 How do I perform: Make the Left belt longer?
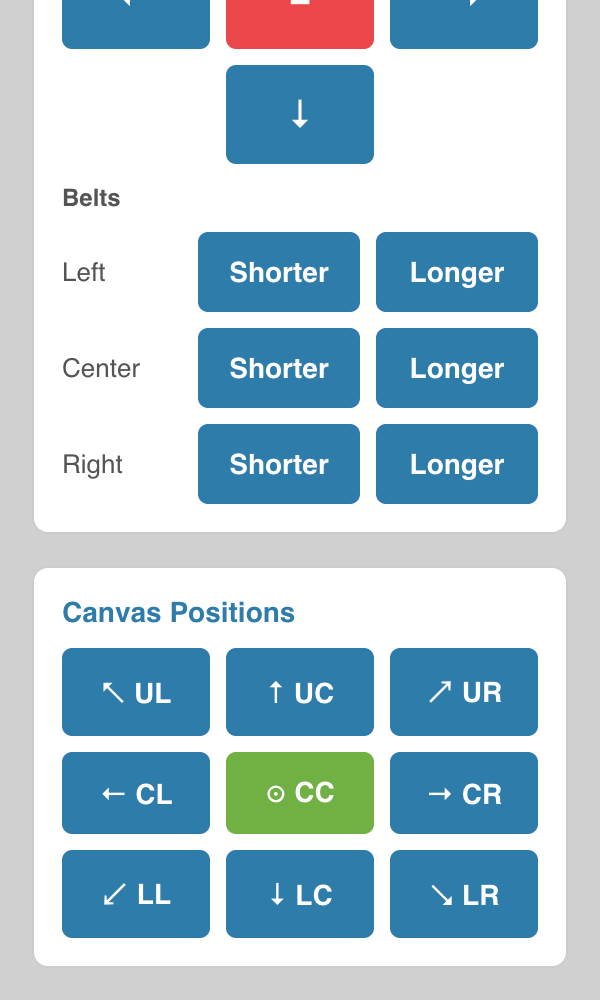[457, 272]
